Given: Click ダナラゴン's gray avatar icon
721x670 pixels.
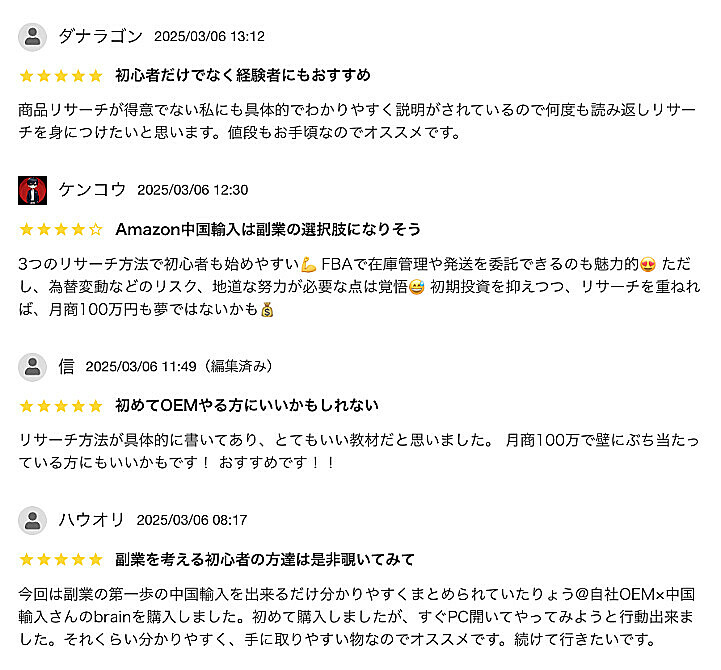Looking at the screenshot, I should coord(33,37).
